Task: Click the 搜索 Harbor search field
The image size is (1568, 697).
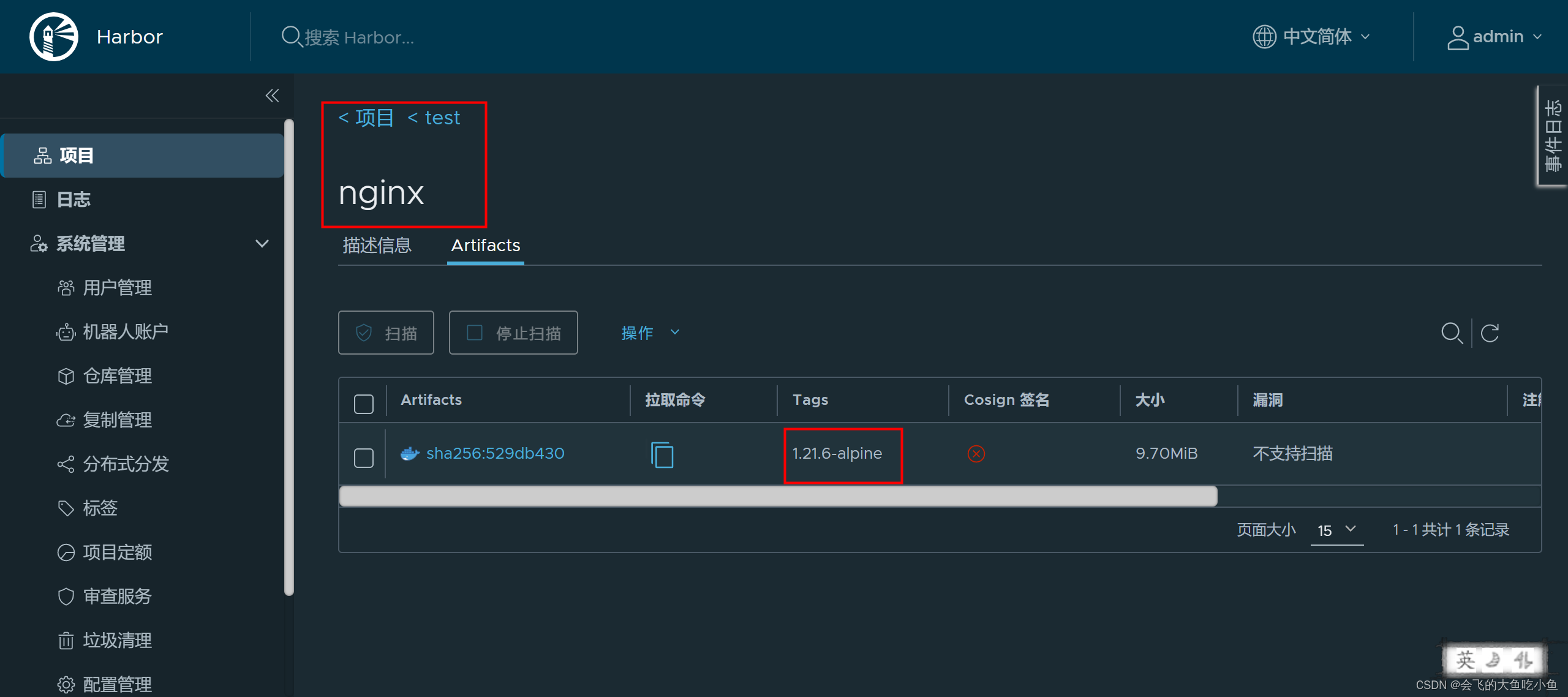Action: click(359, 37)
